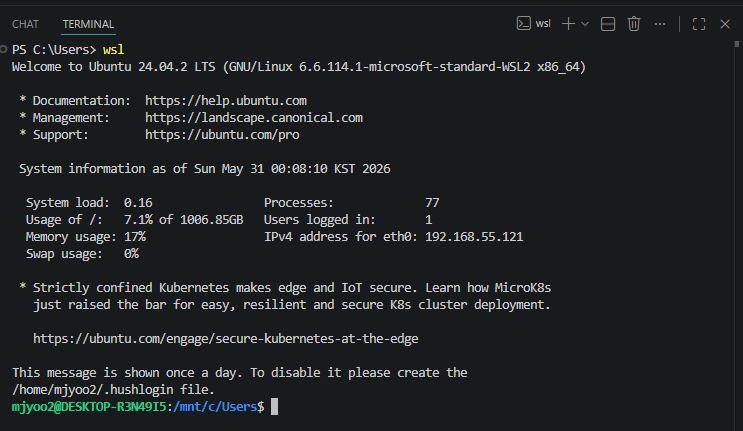Open the secure-kubernetes-at-the-edge link
This screenshot has width=743, height=431.
tap(226, 339)
